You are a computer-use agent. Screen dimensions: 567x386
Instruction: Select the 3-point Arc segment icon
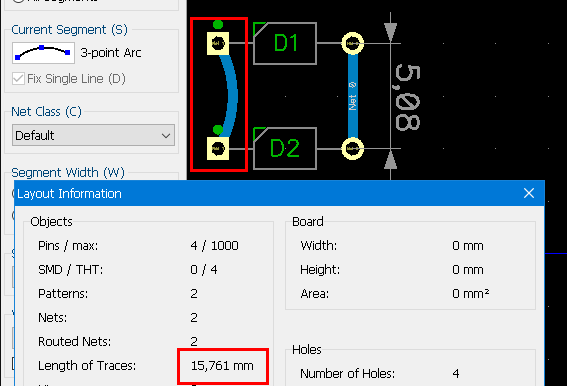tap(43, 53)
